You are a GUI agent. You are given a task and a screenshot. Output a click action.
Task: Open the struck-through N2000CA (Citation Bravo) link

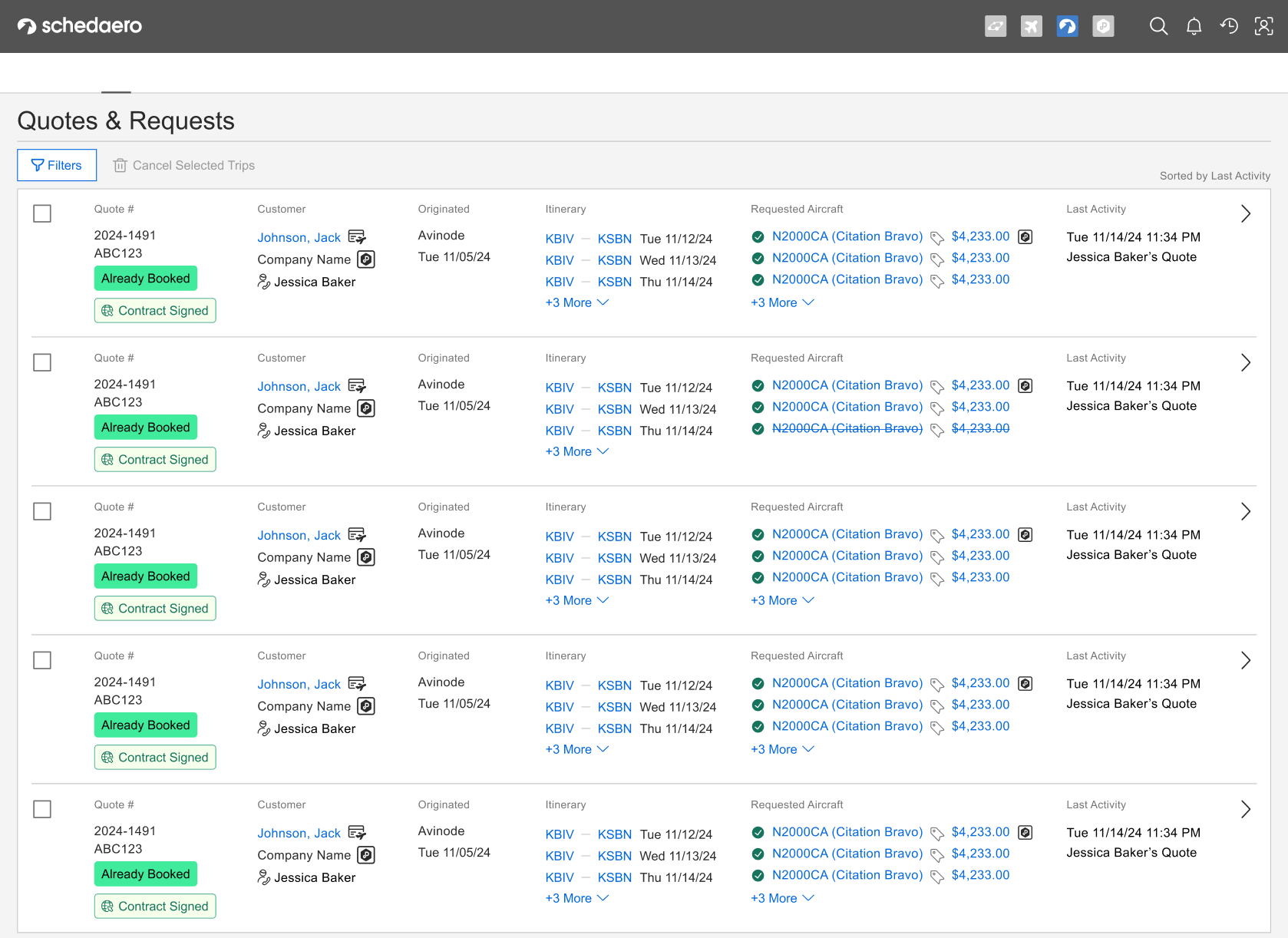[x=847, y=428]
